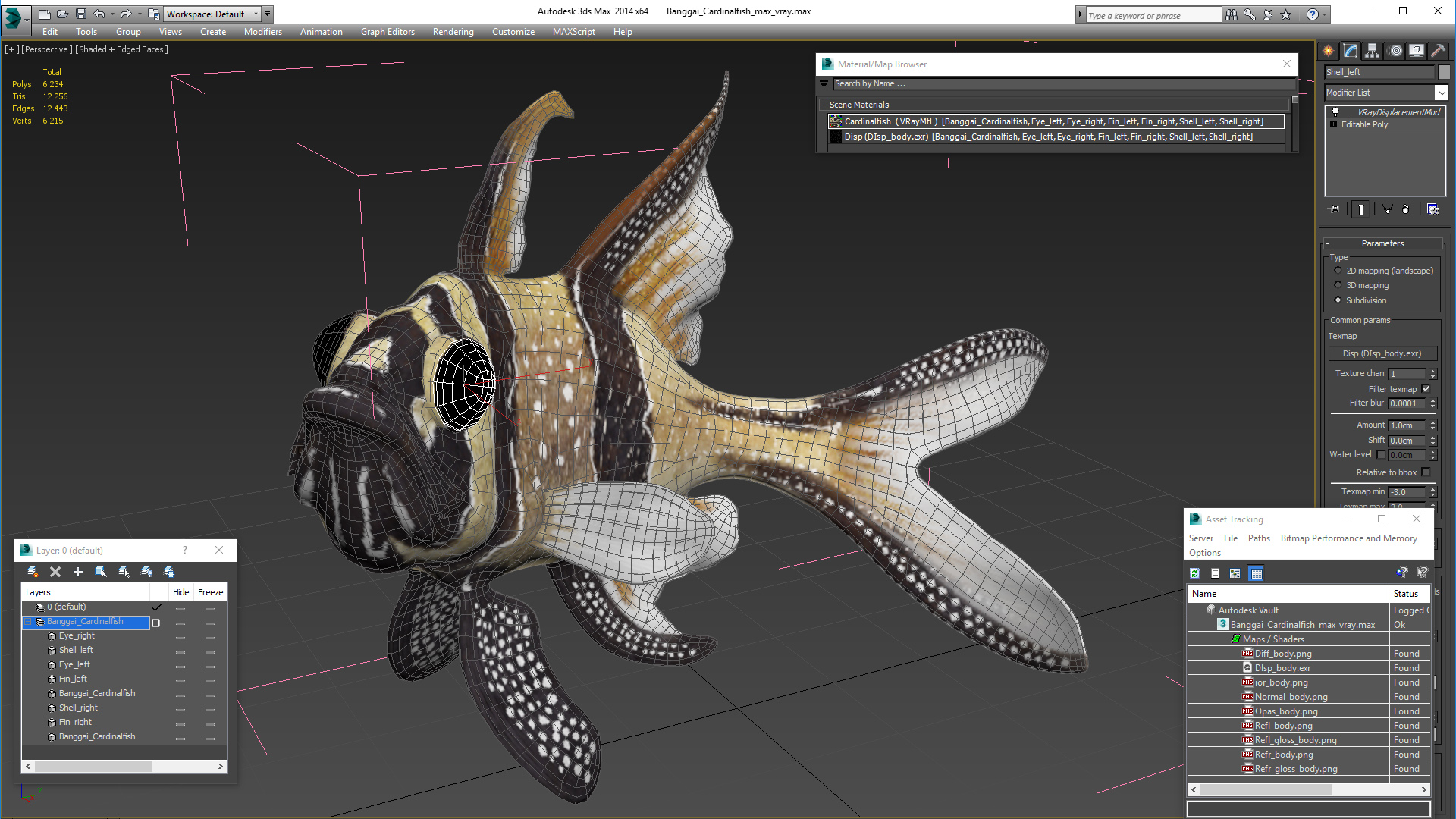
Task: Switch Asset Tracking to Tree View
Action: point(1235,573)
